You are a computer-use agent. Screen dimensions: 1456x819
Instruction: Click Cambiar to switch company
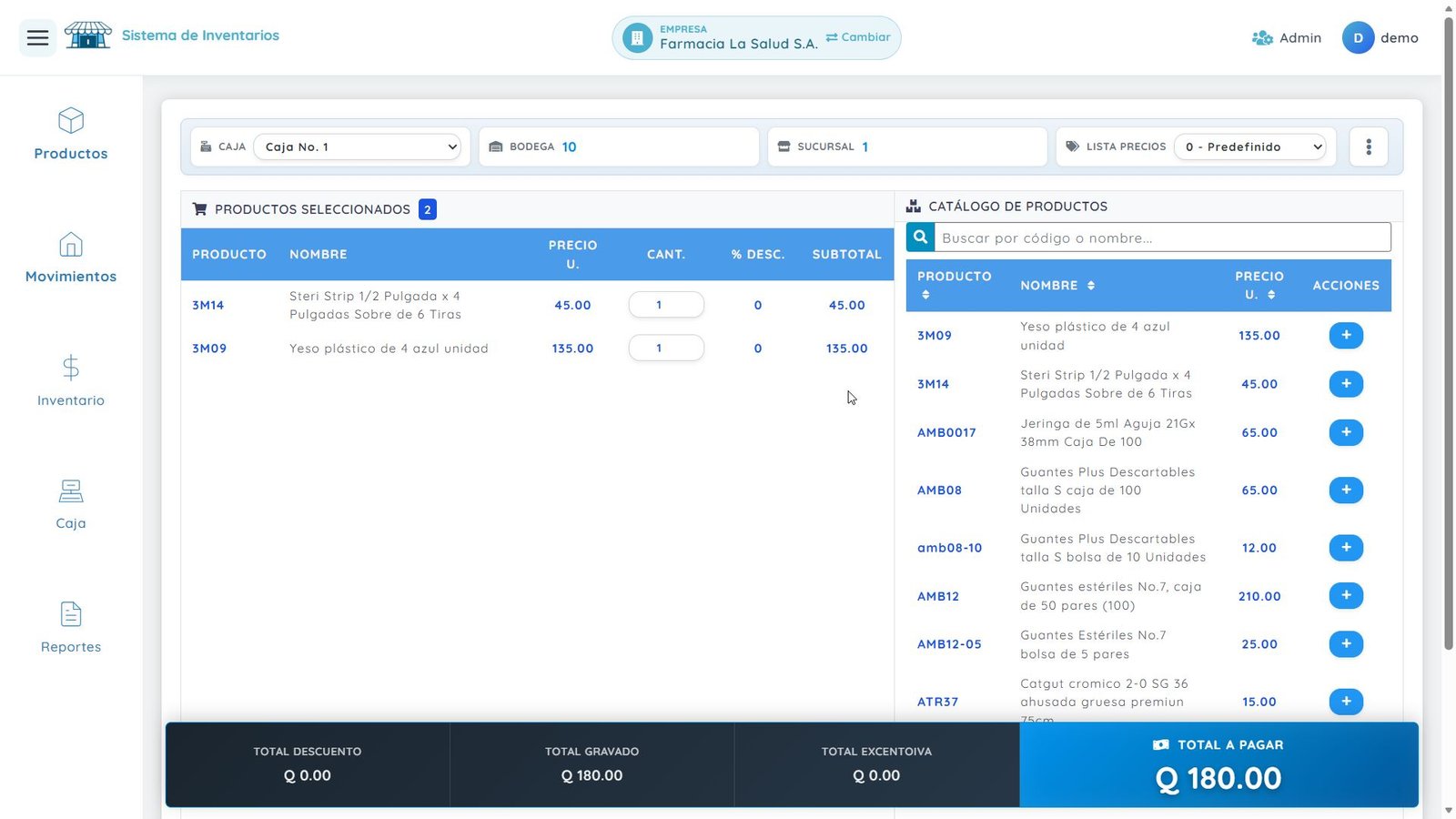coord(858,37)
